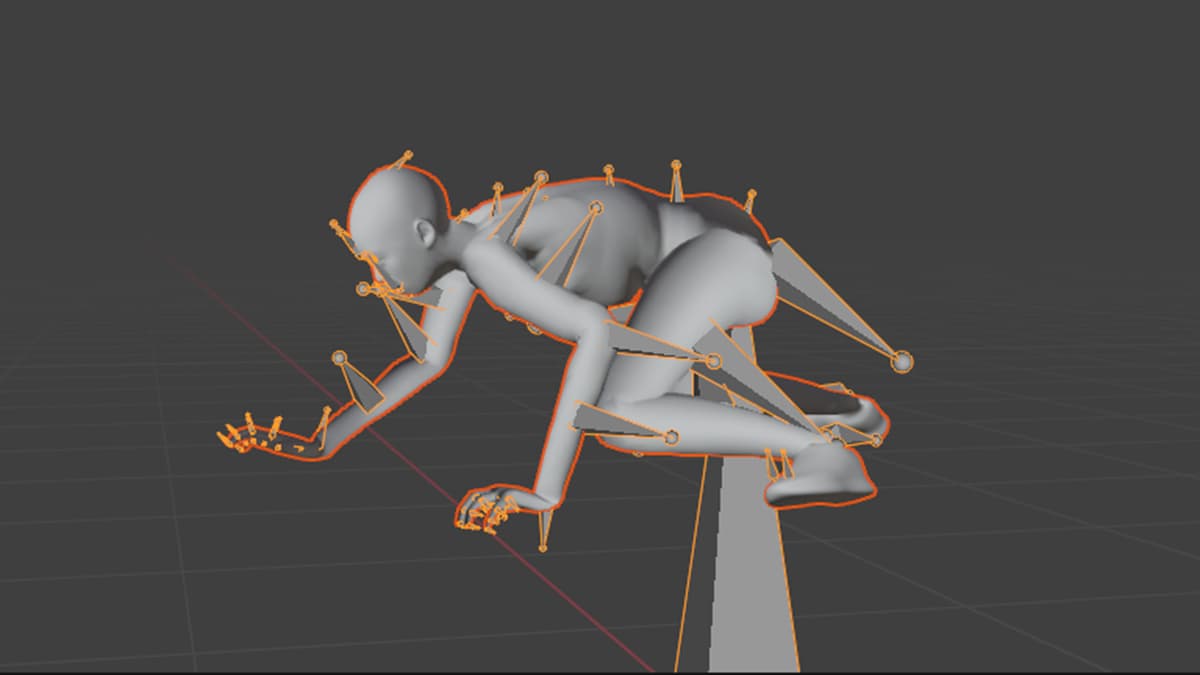This screenshot has width=1200, height=675.
Task: Select the jaw bone joint below the face
Action: [x=364, y=289]
